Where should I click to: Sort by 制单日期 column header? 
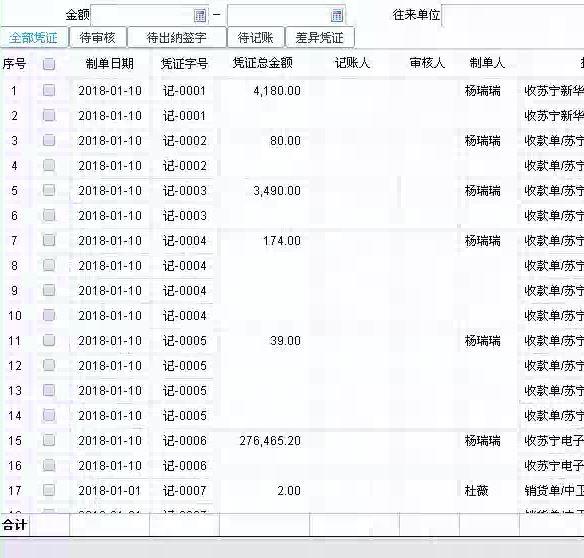[110, 63]
